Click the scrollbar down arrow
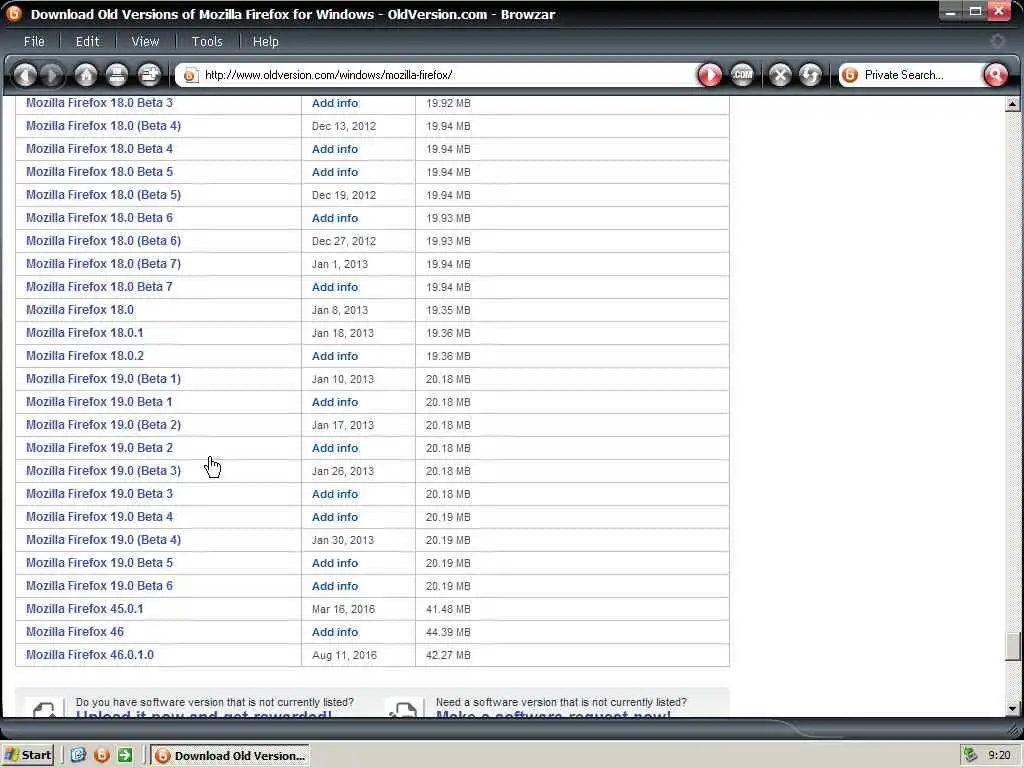This screenshot has height=768, width=1024. (x=1012, y=708)
